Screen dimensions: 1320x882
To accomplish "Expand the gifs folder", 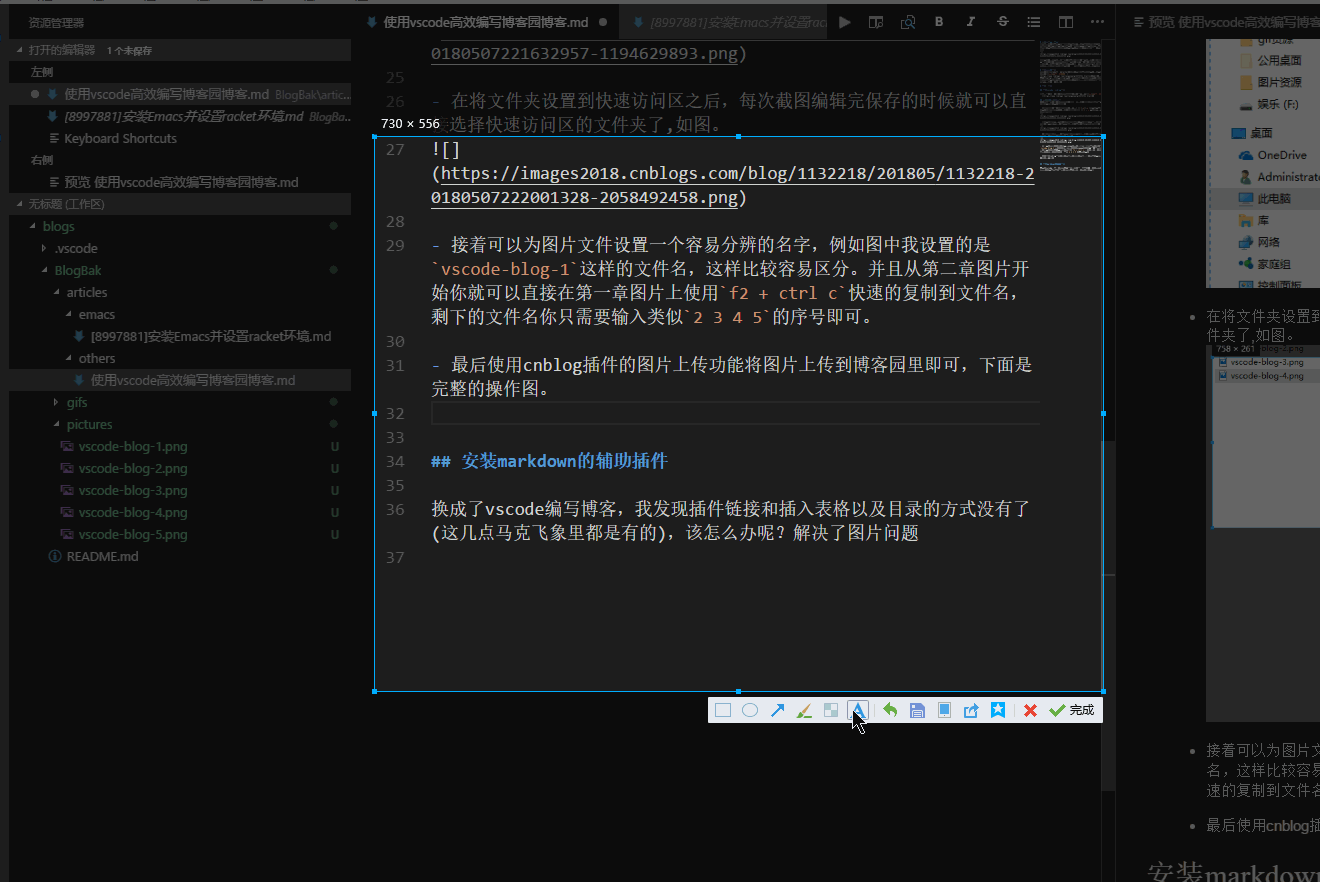I will click(x=77, y=402).
